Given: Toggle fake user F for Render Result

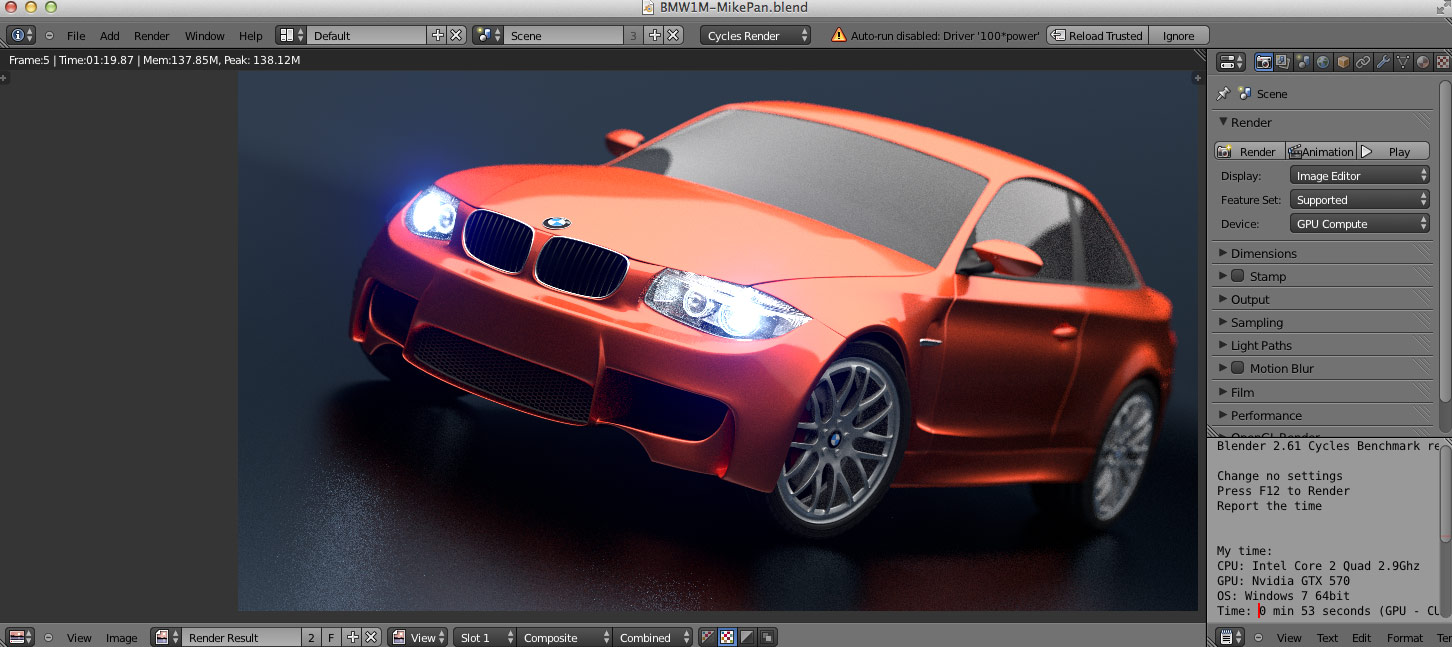Looking at the screenshot, I should [331, 637].
